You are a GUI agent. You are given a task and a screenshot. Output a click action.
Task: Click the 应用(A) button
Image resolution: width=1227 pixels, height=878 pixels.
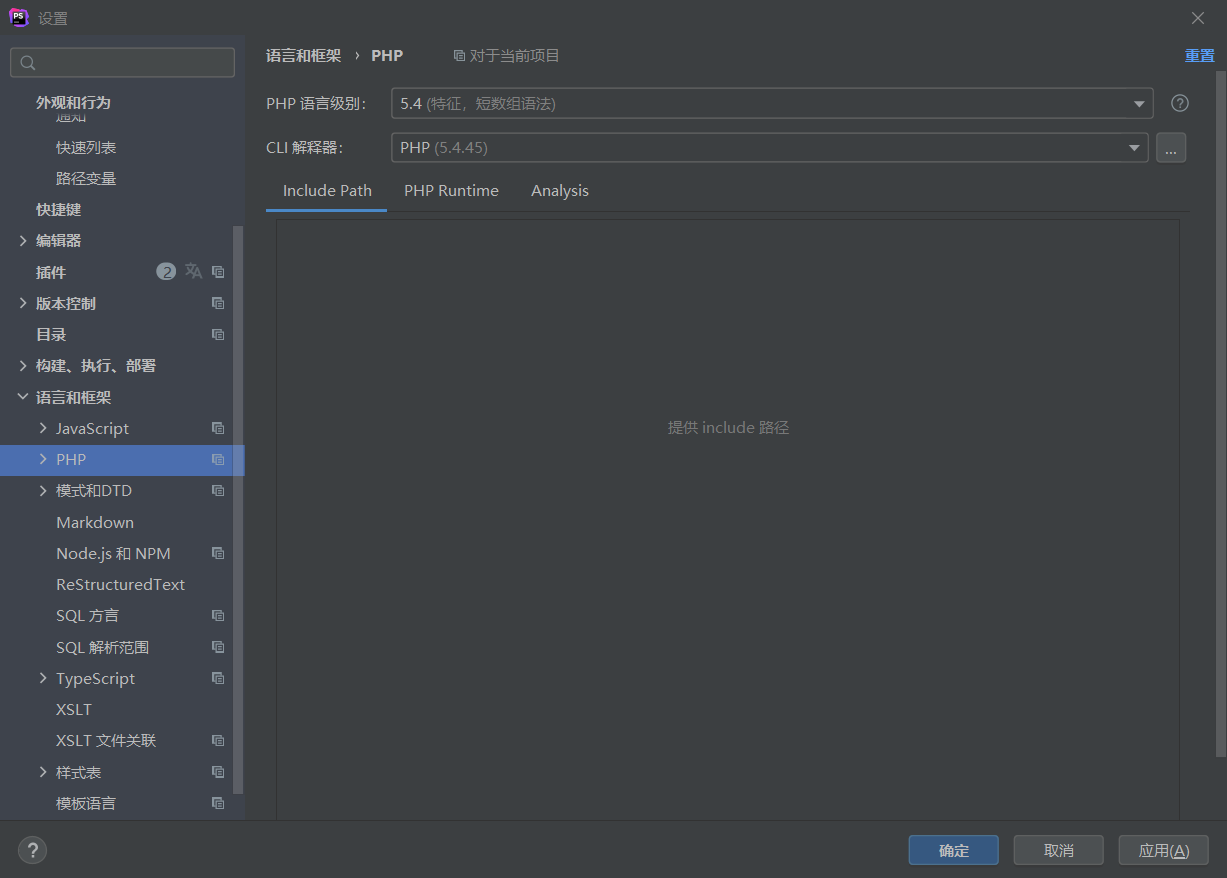tap(1164, 850)
